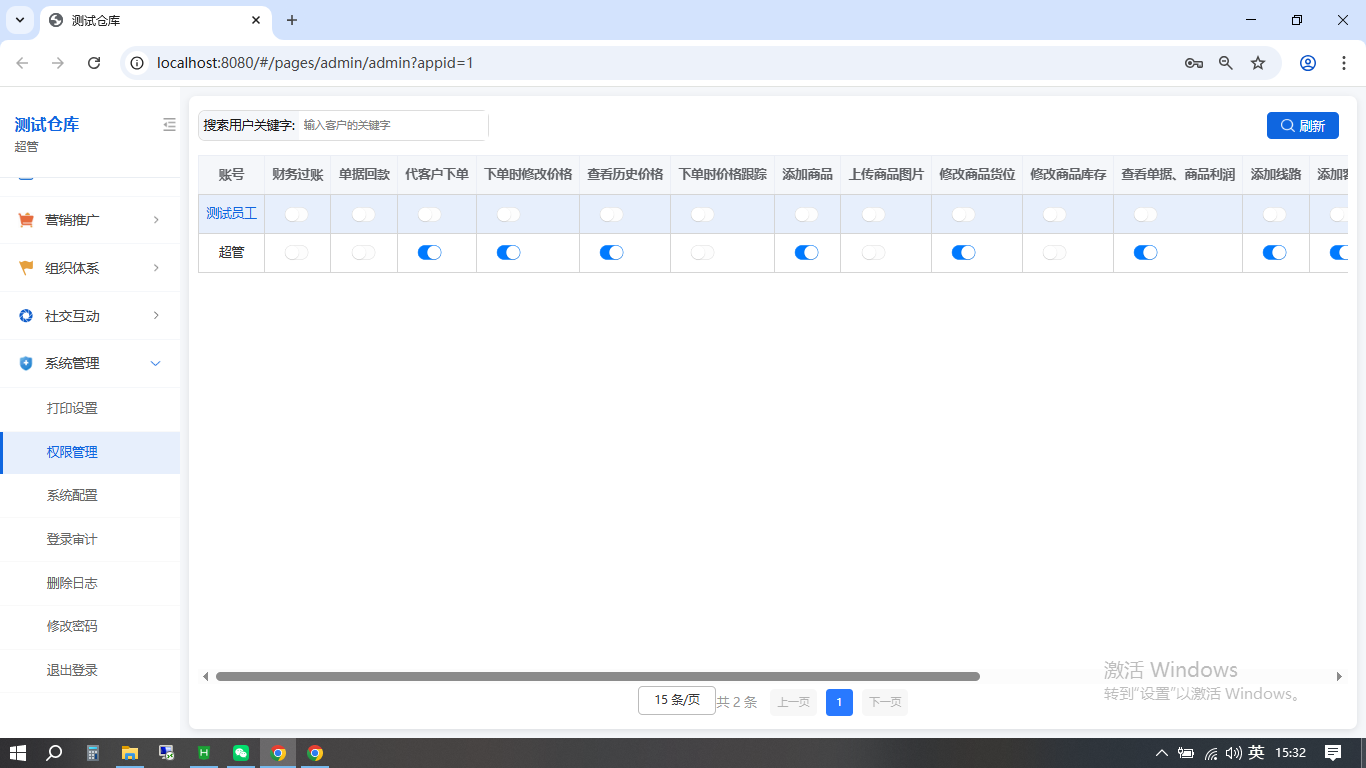Open the 测试员工 account link

point(231,213)
